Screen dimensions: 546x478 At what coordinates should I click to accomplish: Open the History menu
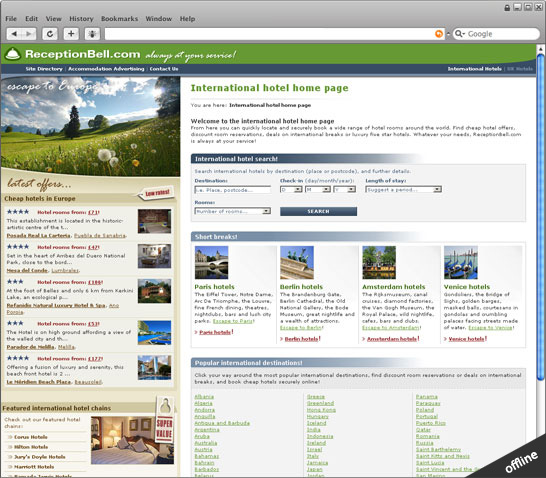pos(81,19)
